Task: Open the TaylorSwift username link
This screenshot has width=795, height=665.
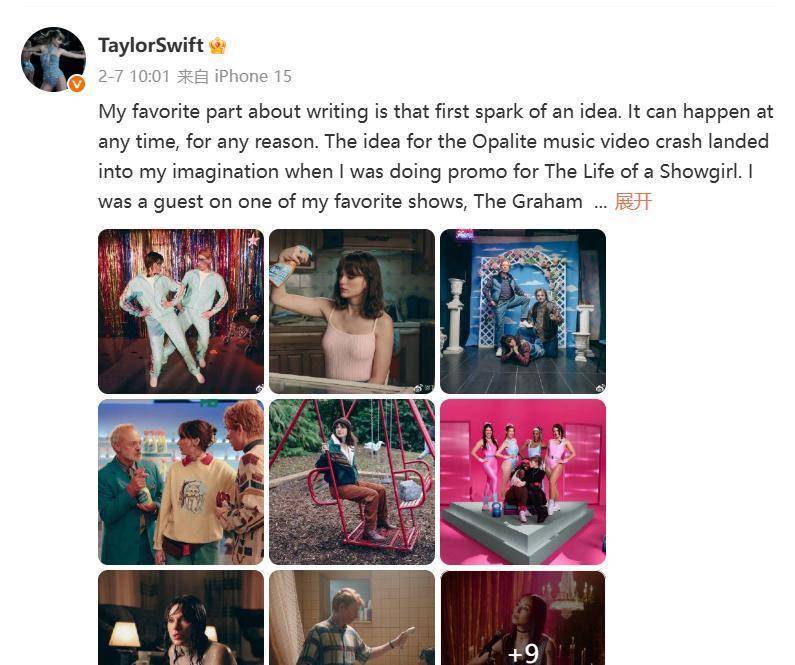Action: coord(151,45)
